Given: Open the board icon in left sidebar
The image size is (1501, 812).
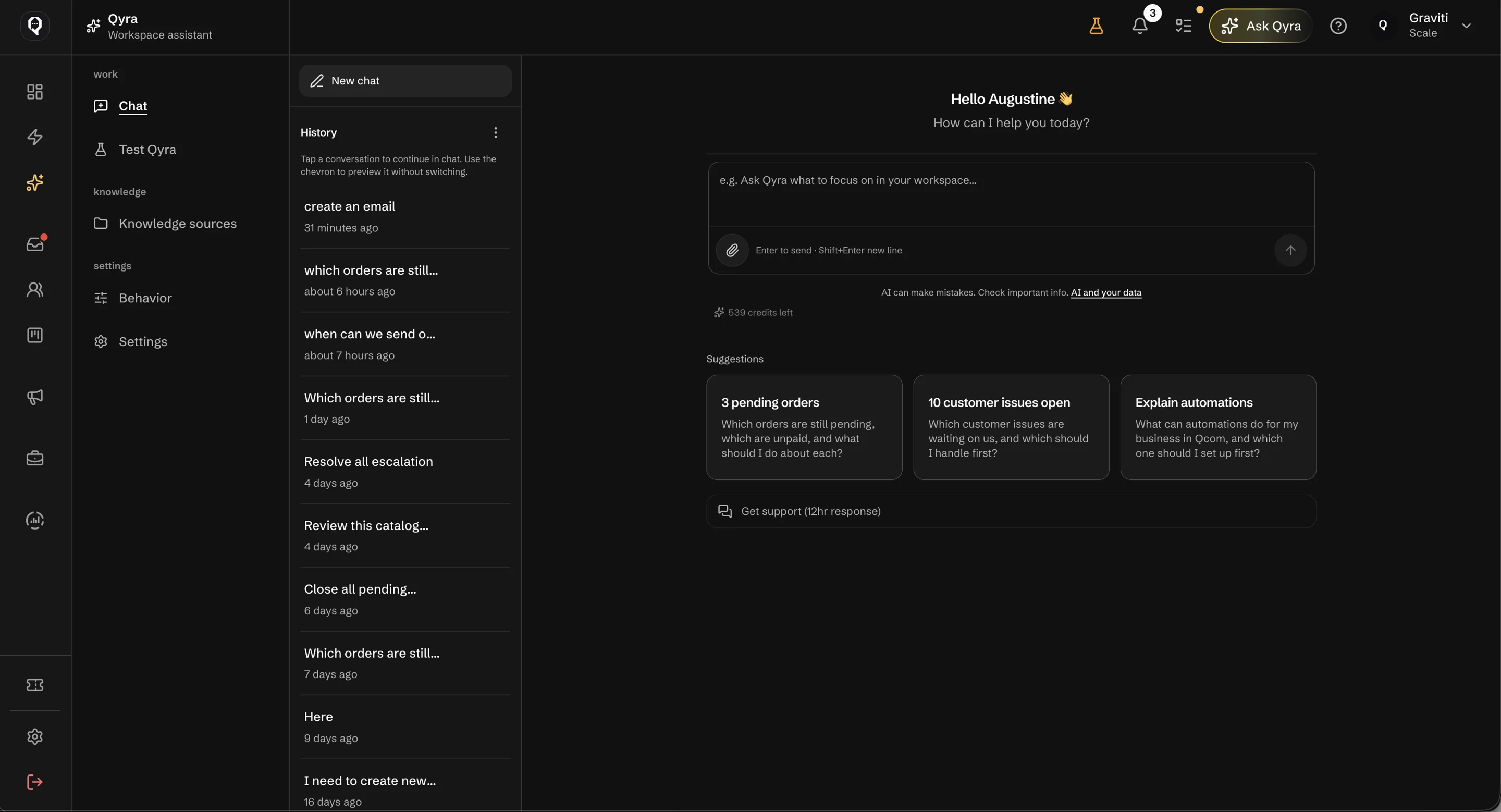Looking at the screenshot, I should pyautogui.click(x=35, y=335).
